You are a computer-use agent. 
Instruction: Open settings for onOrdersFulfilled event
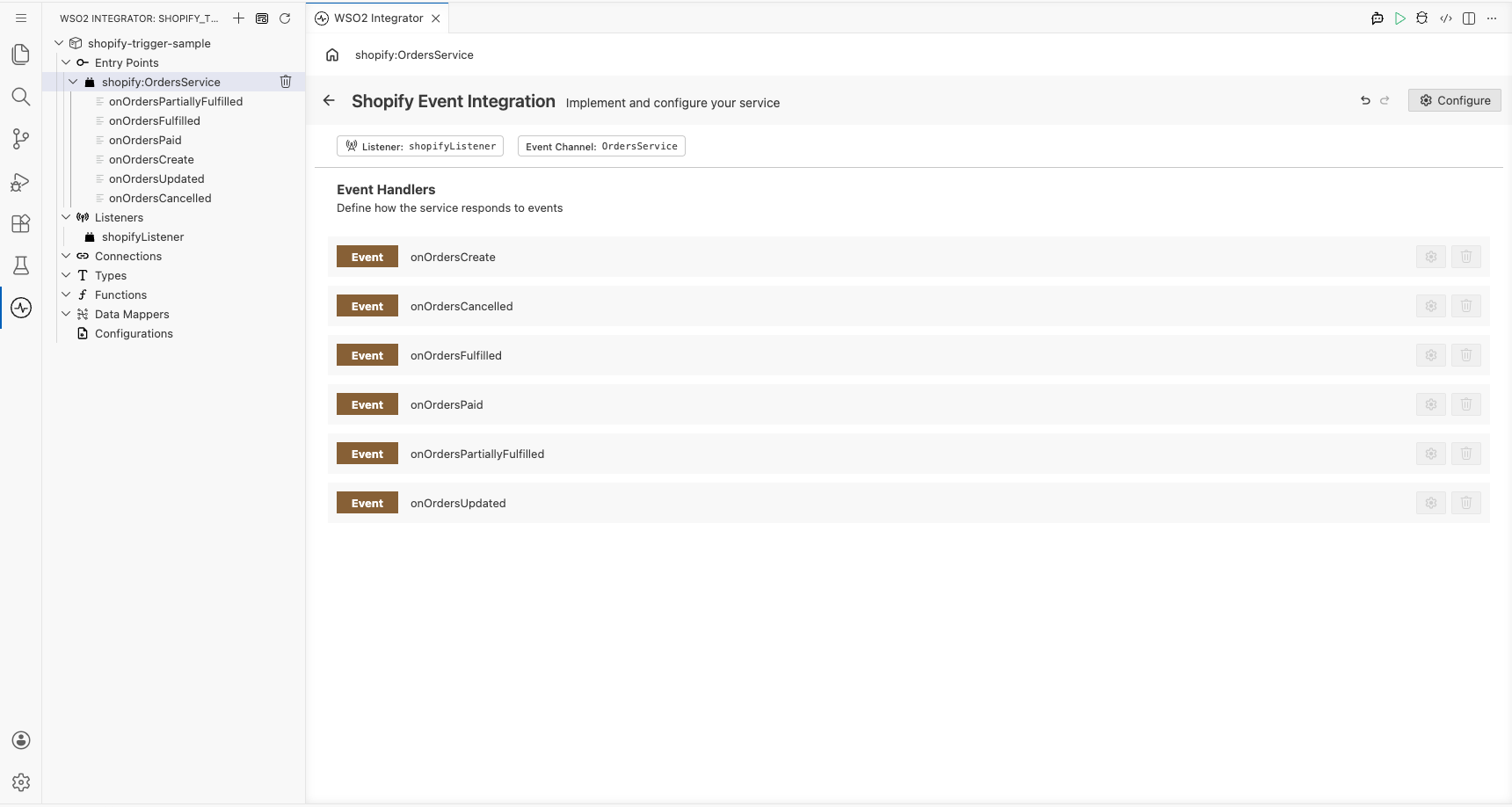[1431, 355]
